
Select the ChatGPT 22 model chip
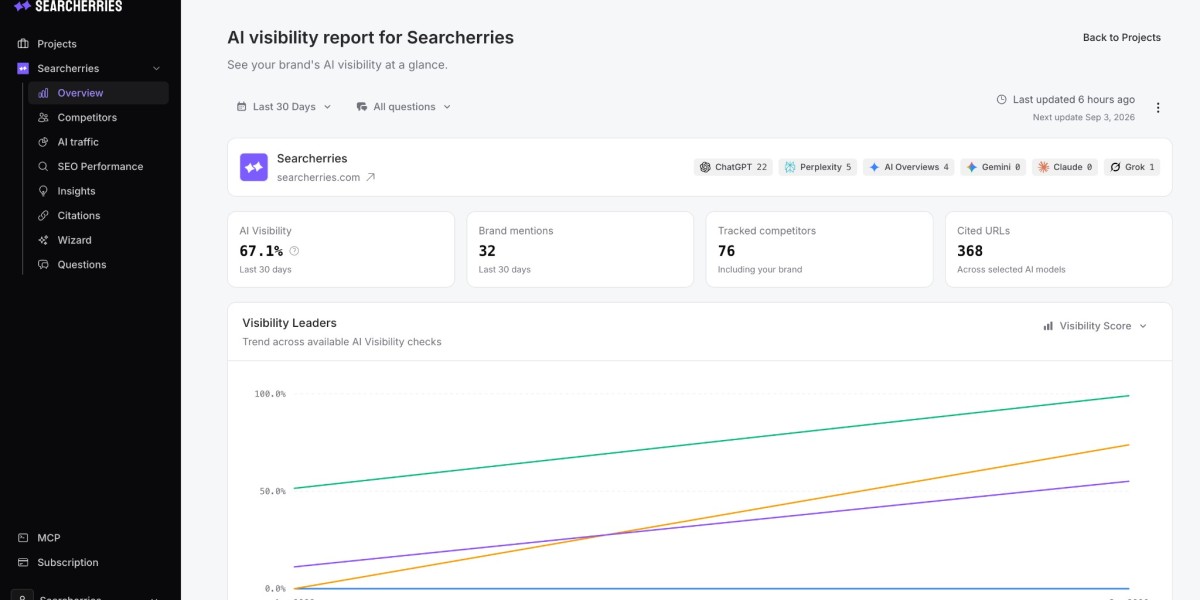(x=733, y=167)
